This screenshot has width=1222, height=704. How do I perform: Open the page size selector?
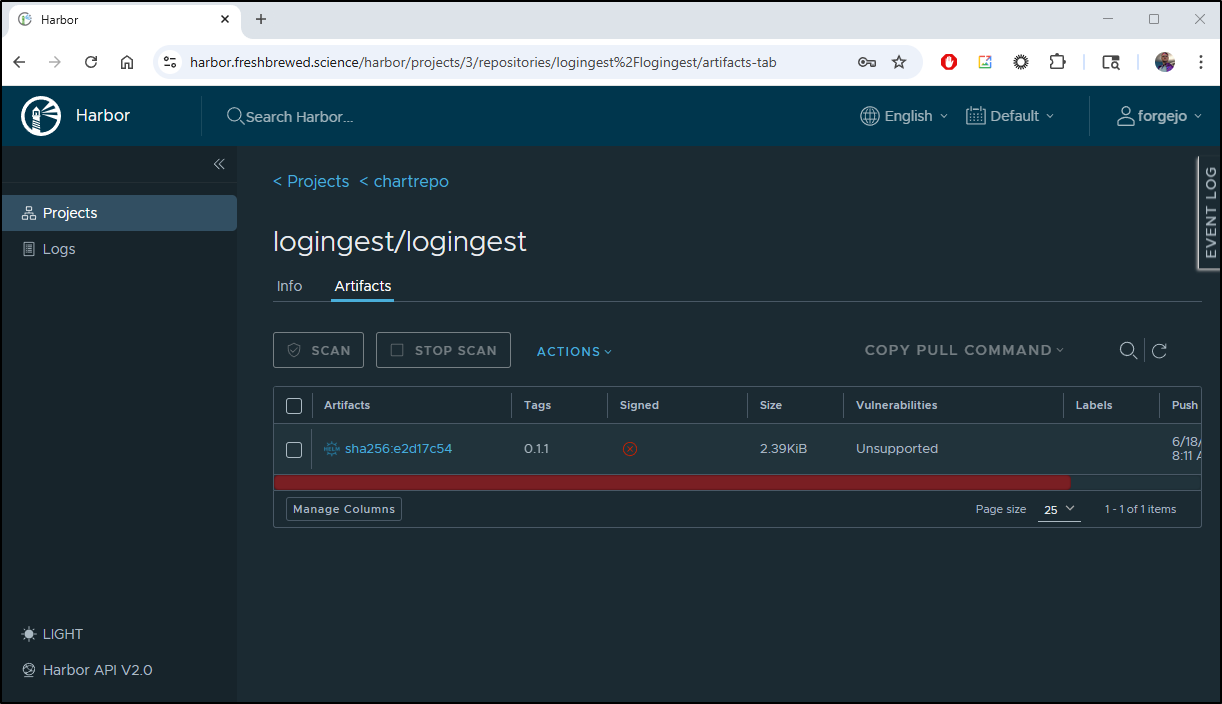[1059, 509]
